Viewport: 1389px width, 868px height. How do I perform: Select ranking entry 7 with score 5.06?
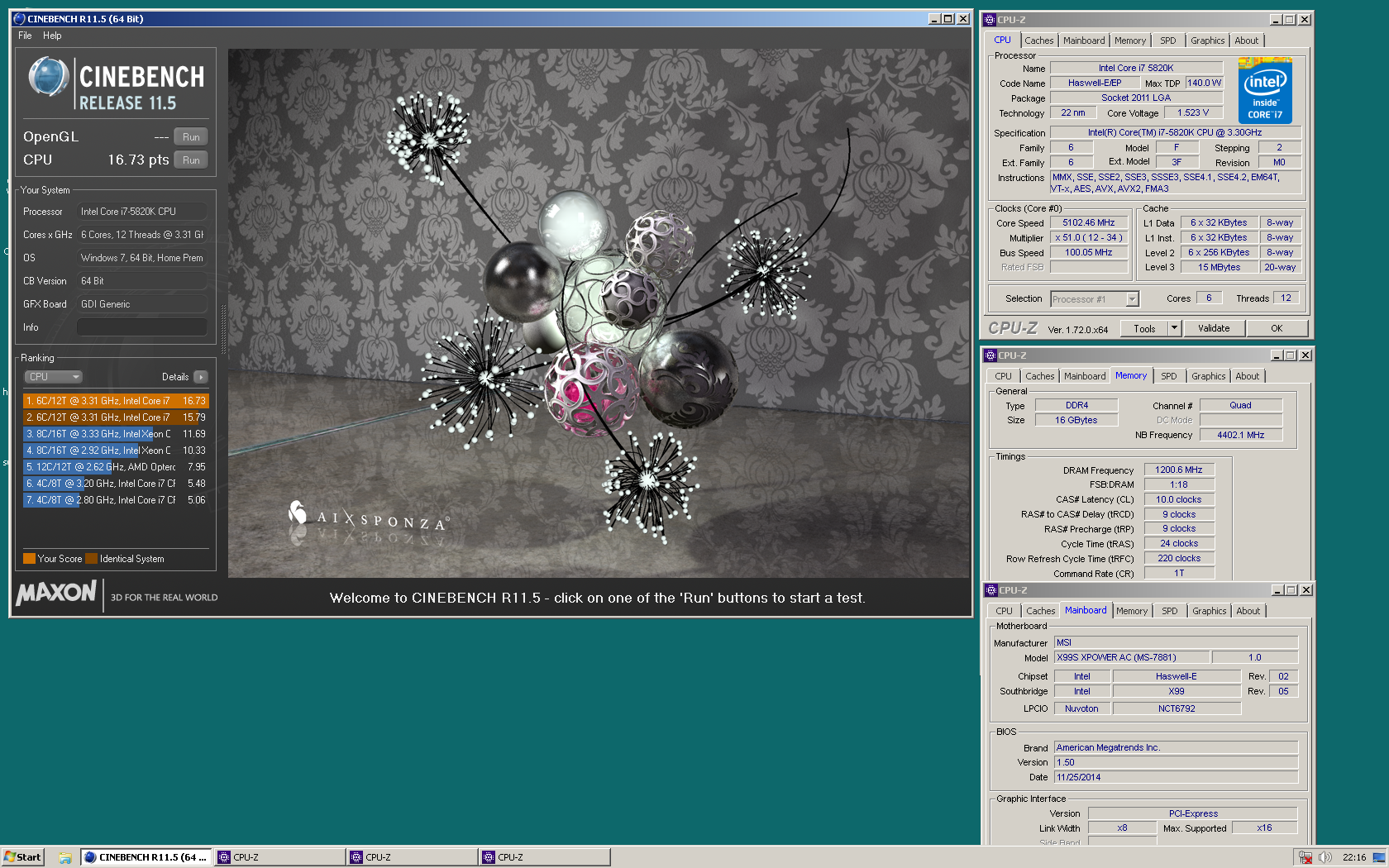coord(116,500)
